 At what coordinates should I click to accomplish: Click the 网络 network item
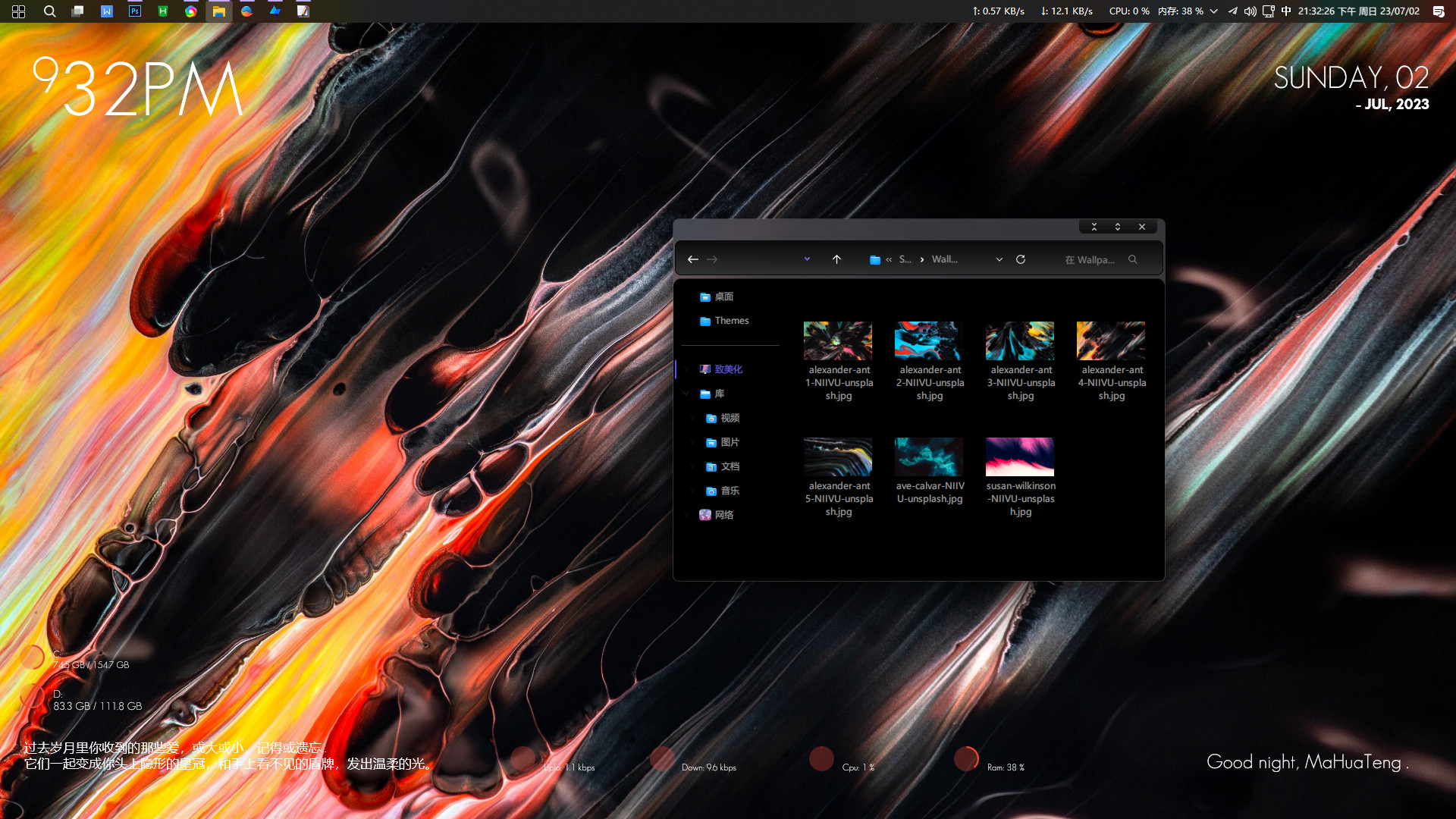(x=723, y=515)
